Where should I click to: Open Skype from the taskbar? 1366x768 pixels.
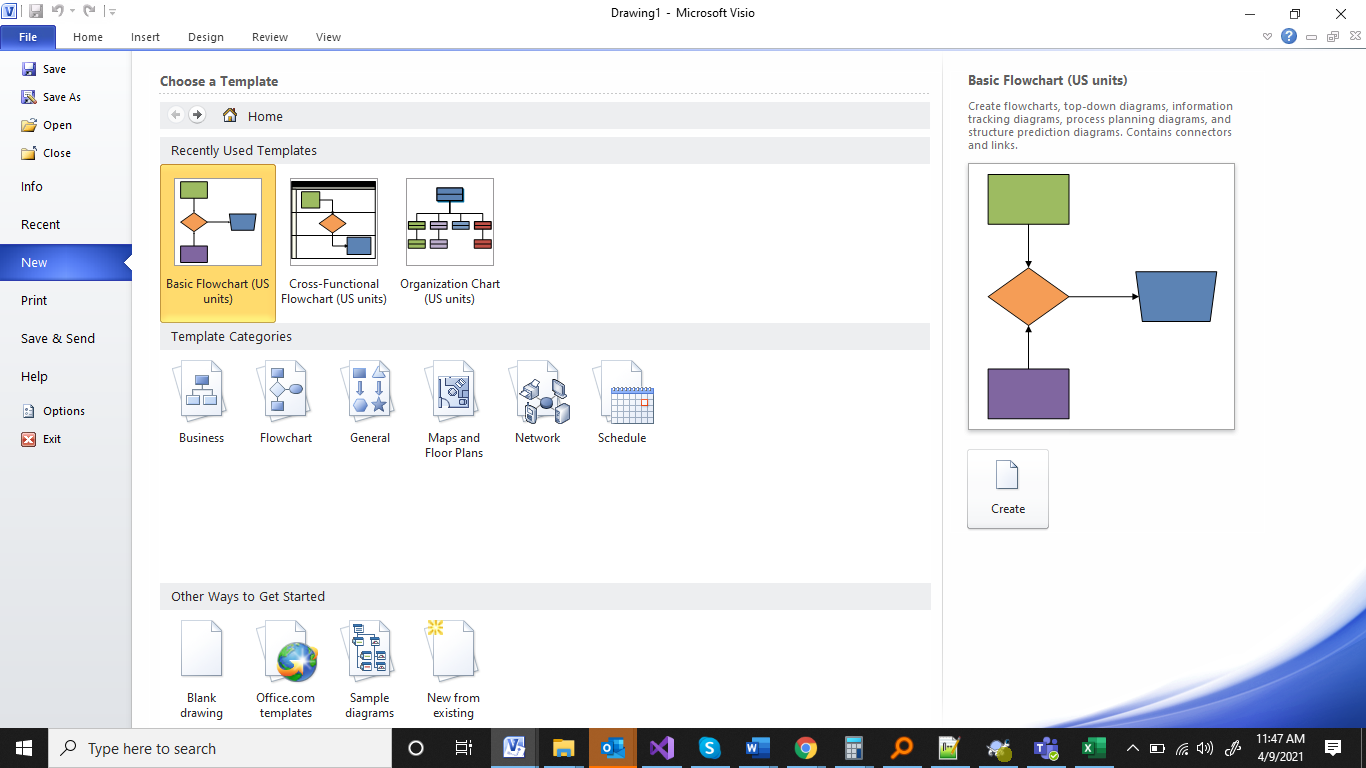click(x=709, y=748)
